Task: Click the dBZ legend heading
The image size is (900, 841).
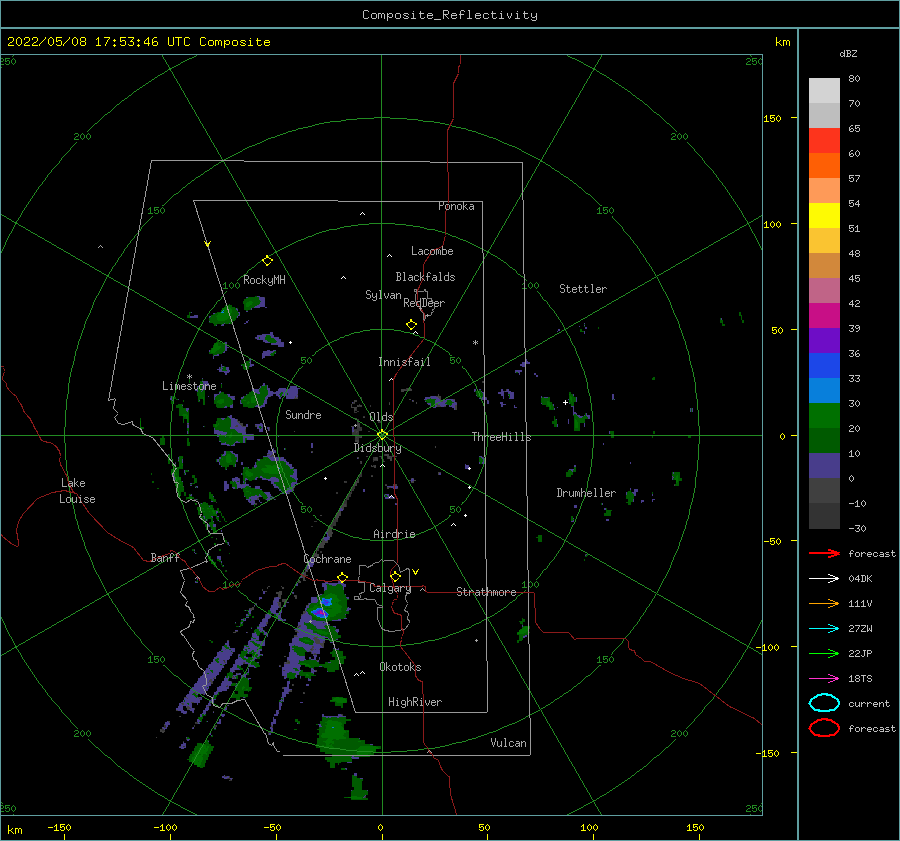Action: [x=848, y=53]
